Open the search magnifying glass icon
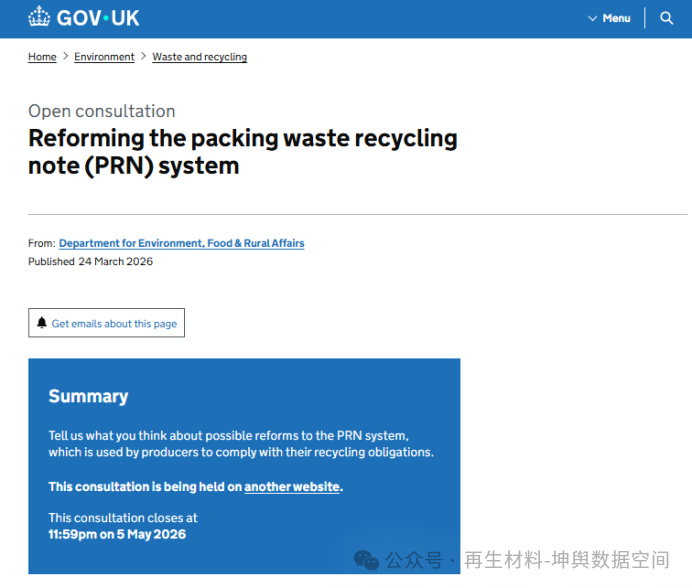The image size is (692, 588). [667, 18]
